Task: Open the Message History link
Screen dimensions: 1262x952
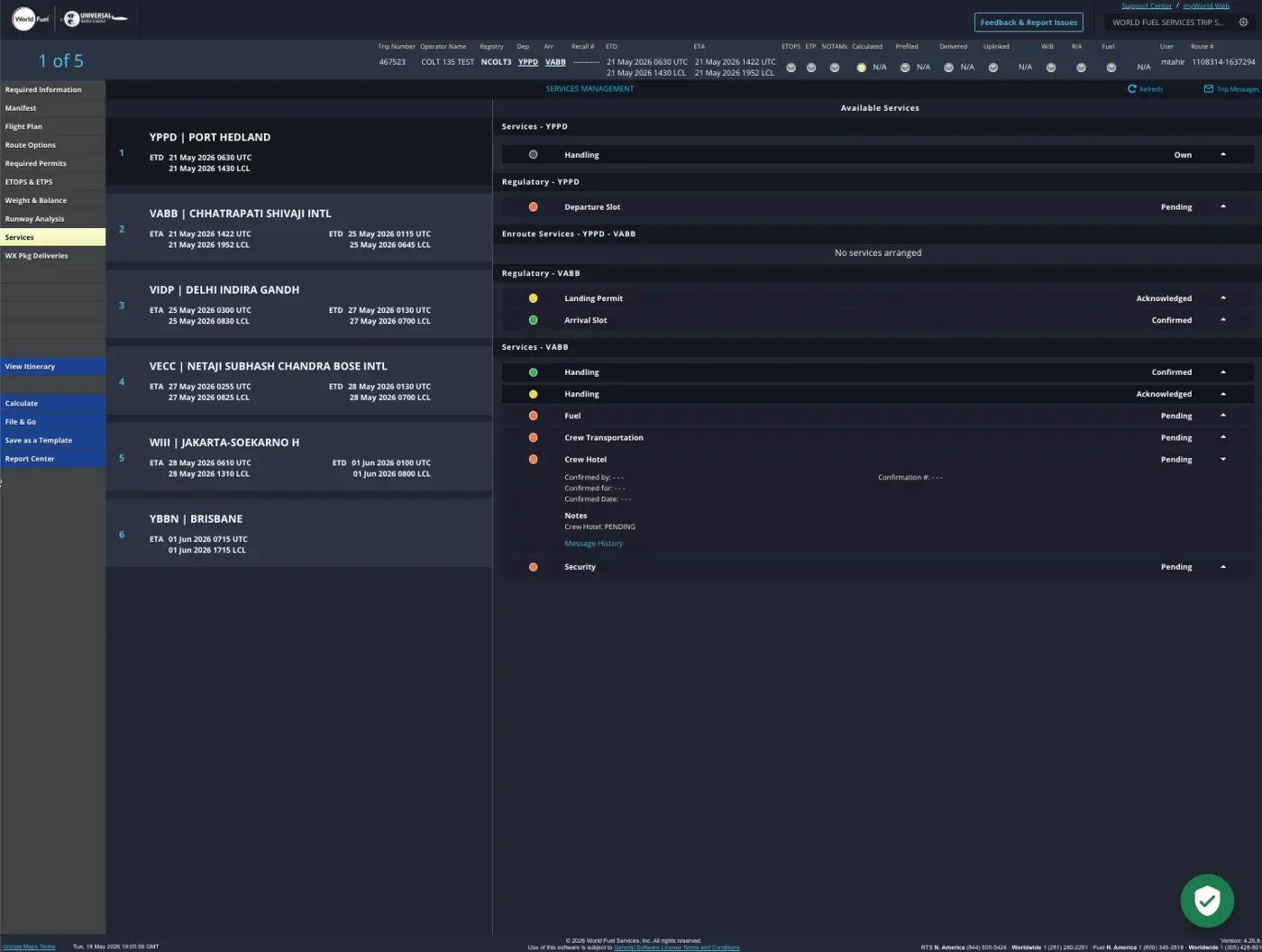Action: pos(593,544)
